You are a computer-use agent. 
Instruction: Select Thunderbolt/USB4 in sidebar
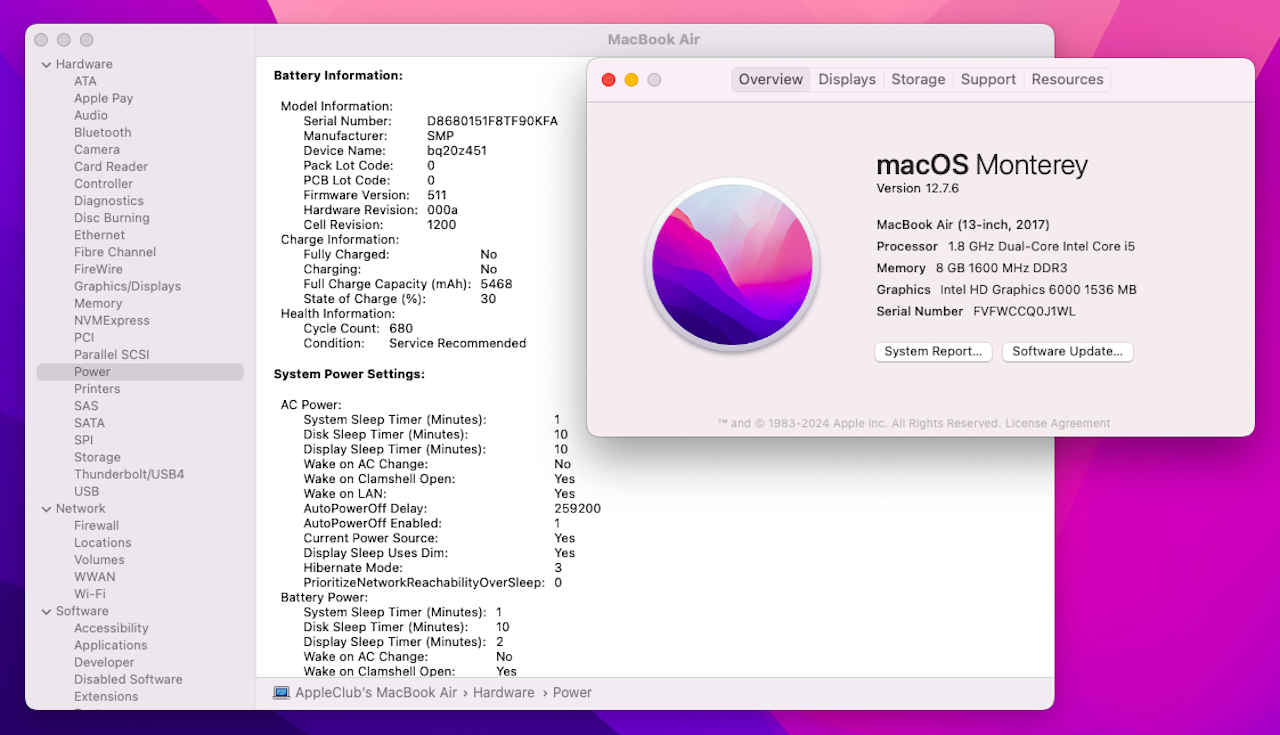[129, 474]
